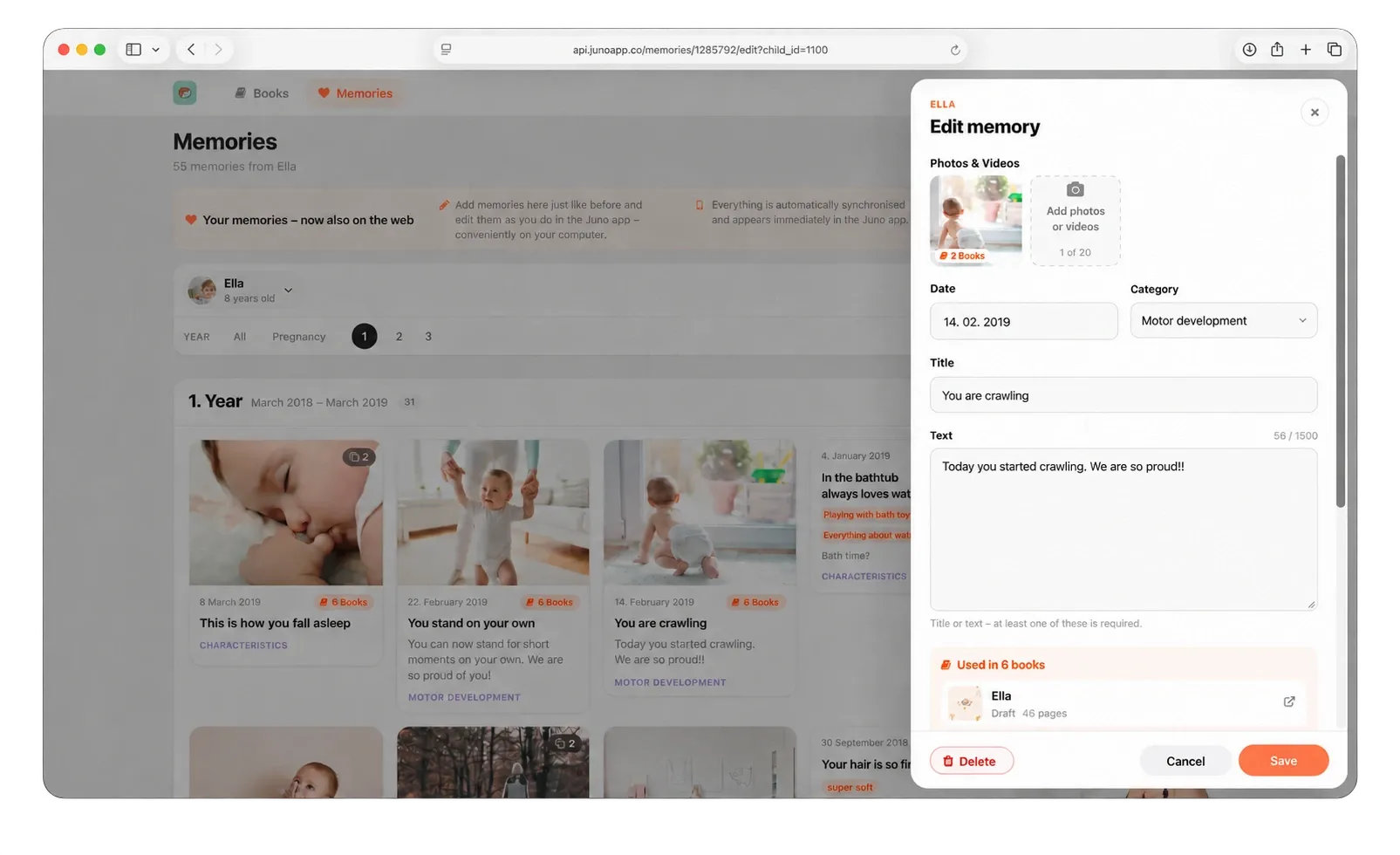The height and width of the screenshot is (855, 1400).
Task: Click the Date field 14. 02. 2019
Action: coord(1023,322)
